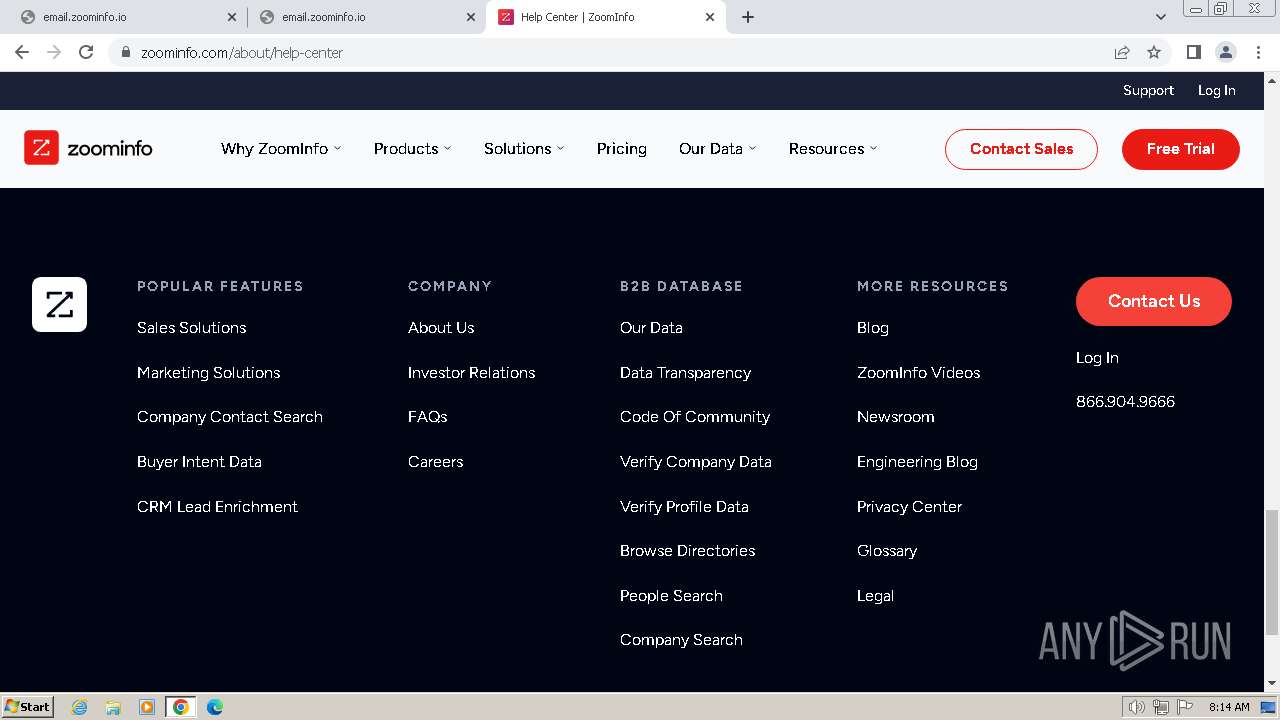This screenshot has height=720, width=1280.
Task: Reload the page with refresh icon
Action: click(x=86, y=52)
